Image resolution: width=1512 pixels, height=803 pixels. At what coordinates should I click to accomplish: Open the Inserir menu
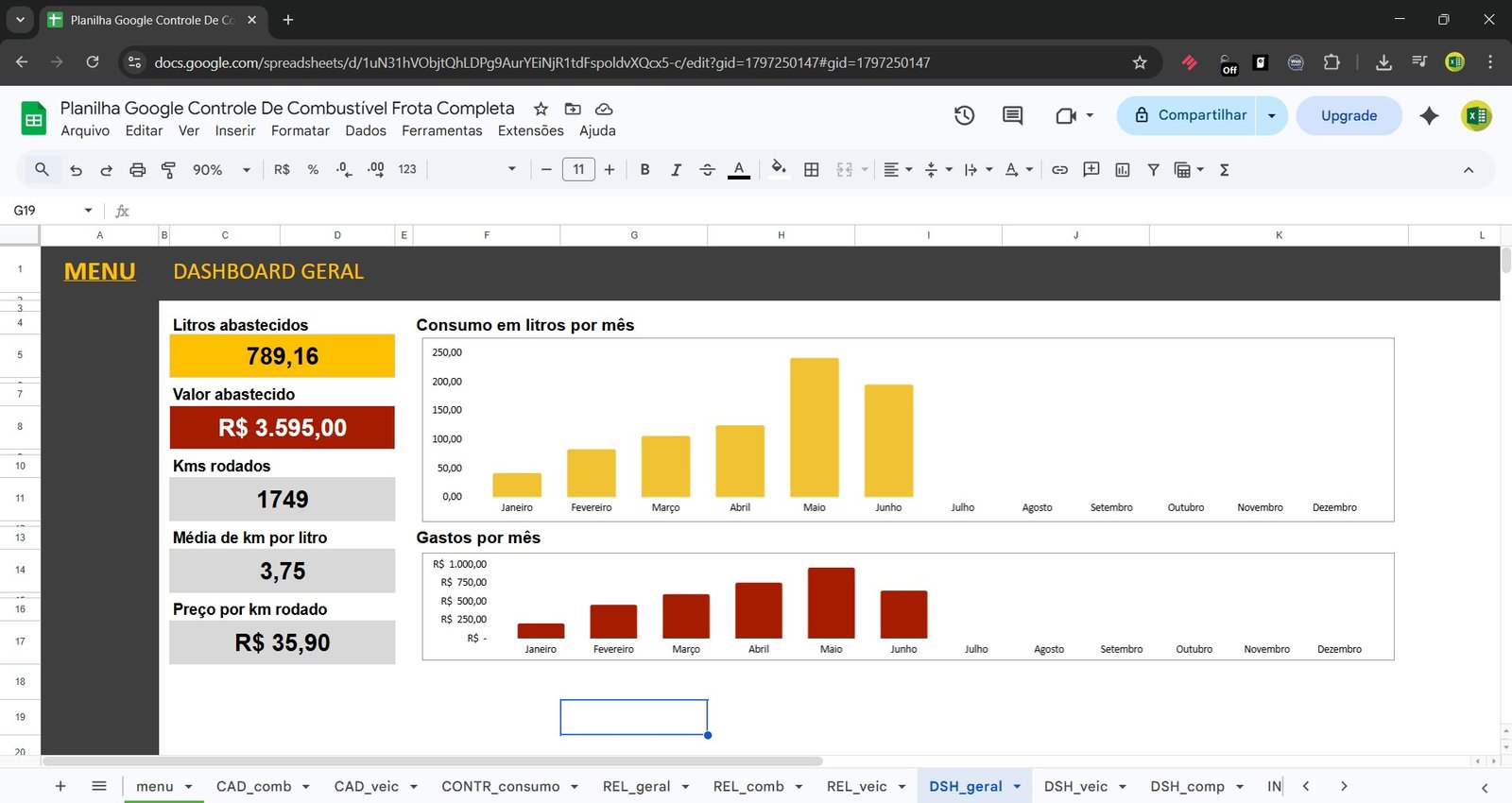point(235,131)
